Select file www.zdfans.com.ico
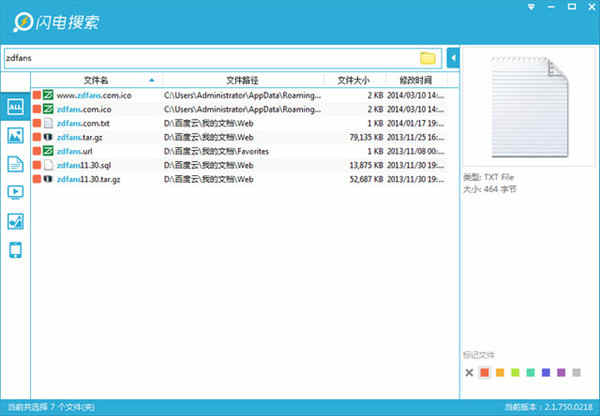 [x=94, y=95]
